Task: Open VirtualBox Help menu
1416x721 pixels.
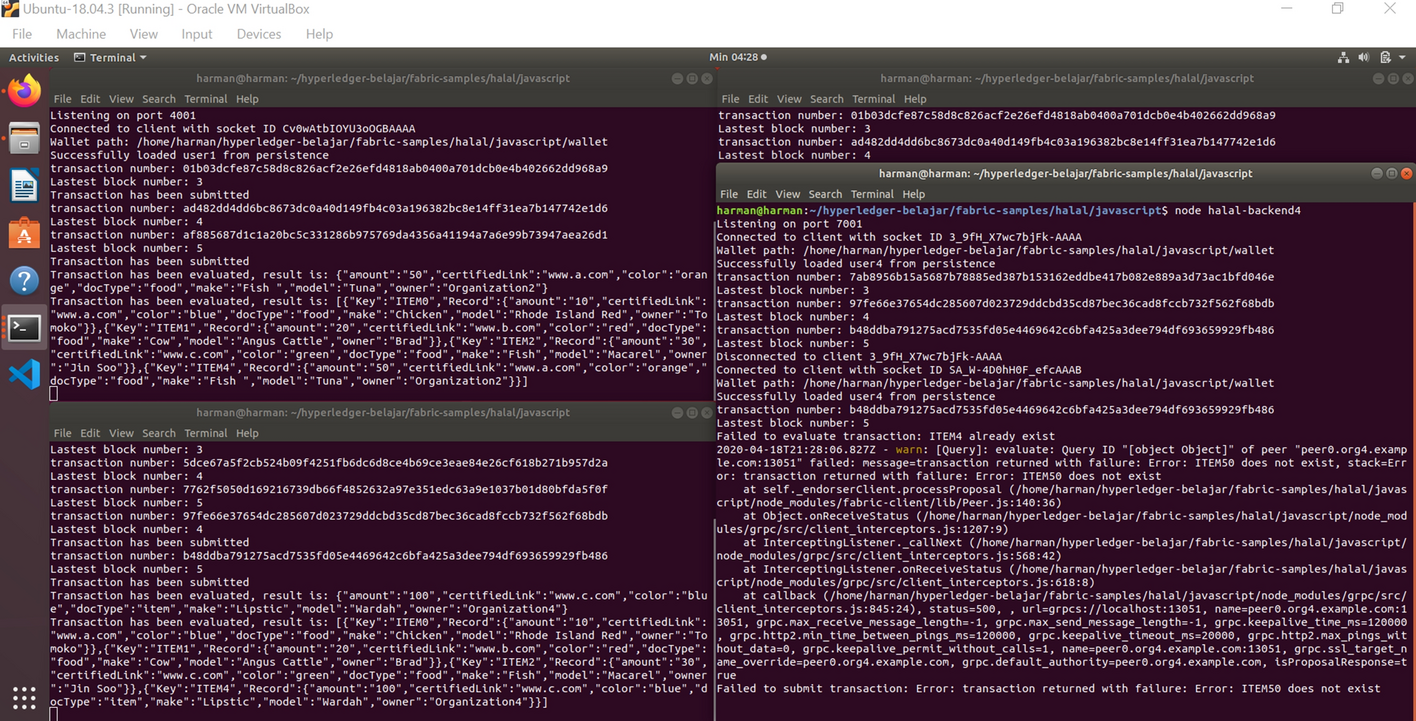Action: click(319, 34)
